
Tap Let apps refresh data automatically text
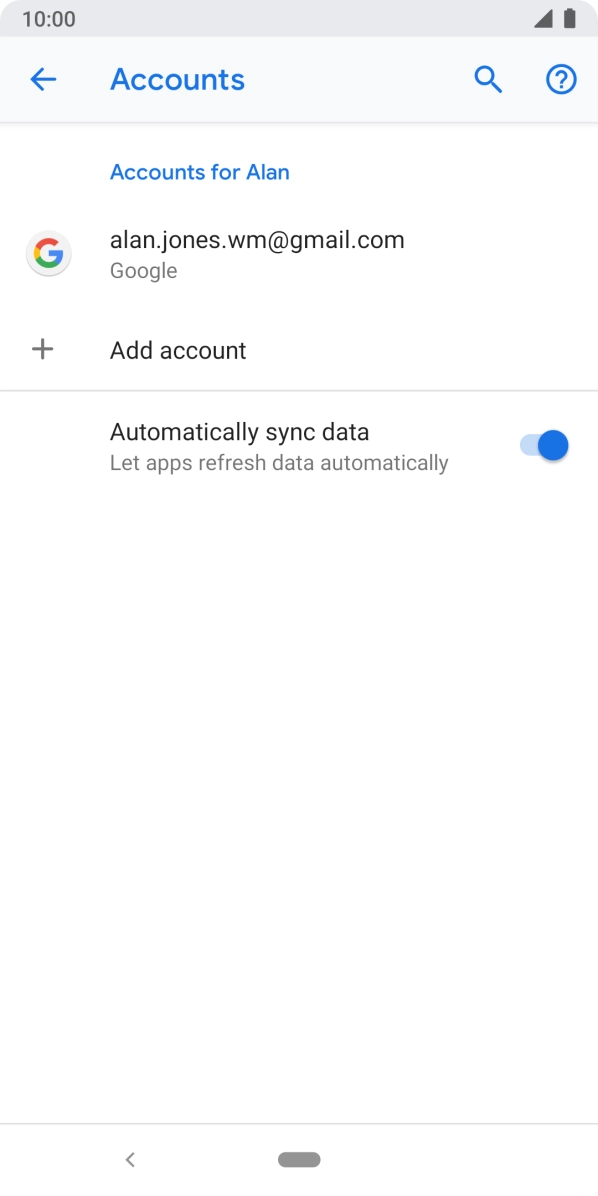(279, 463)
